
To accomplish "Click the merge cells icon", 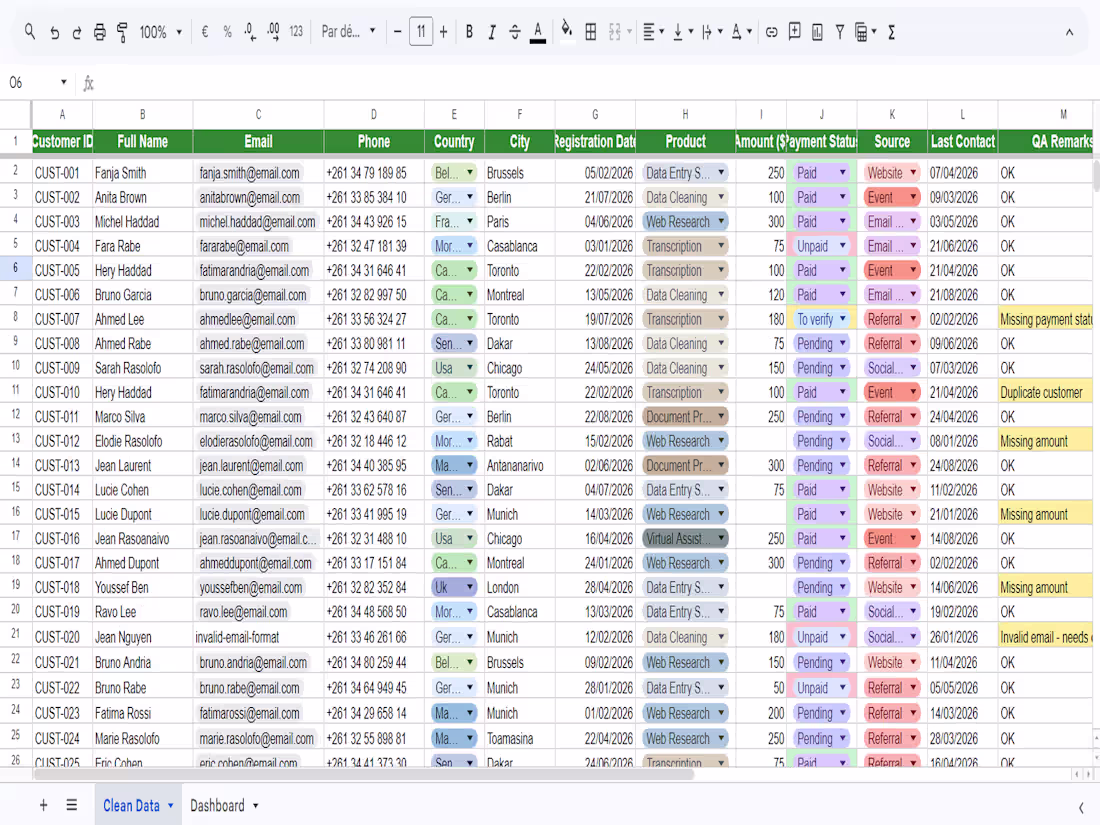I will [x=615, y=32].
